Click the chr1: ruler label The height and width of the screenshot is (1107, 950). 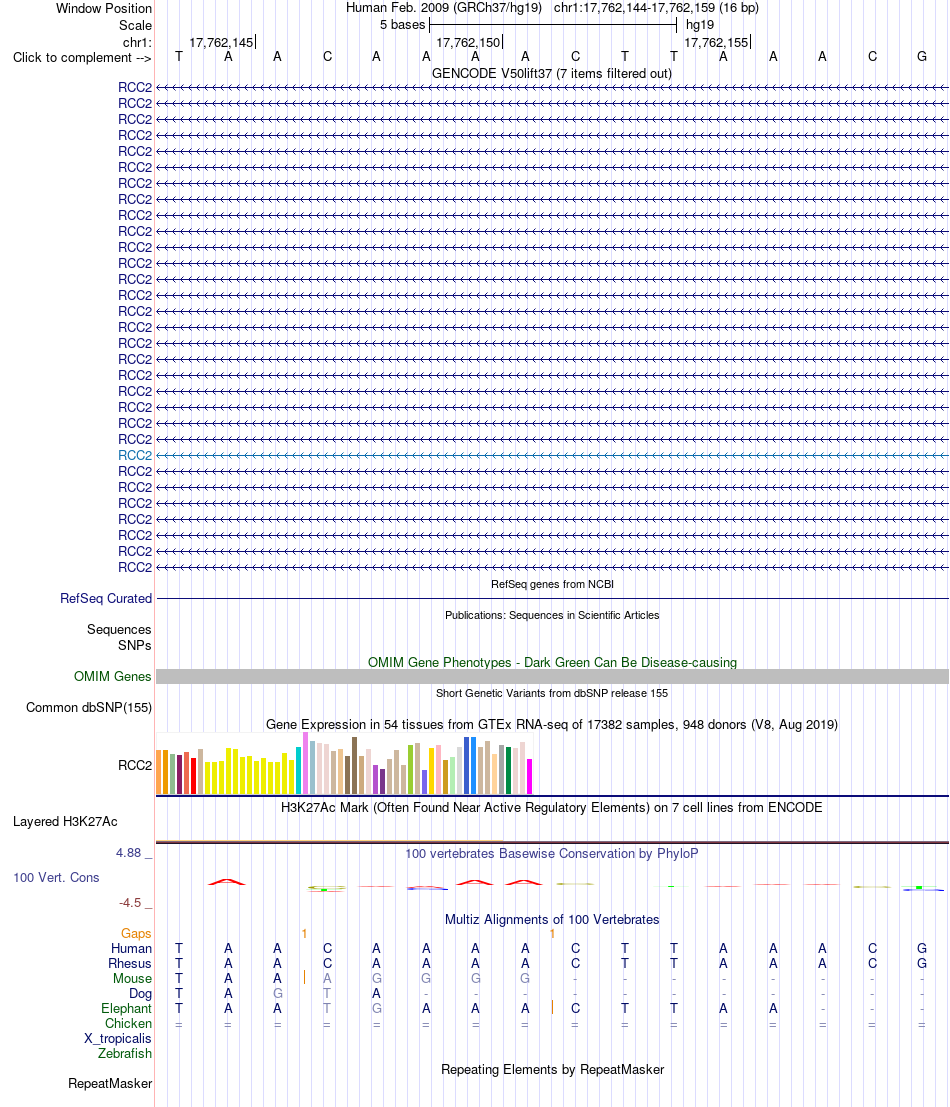click(x=137, y=42)
